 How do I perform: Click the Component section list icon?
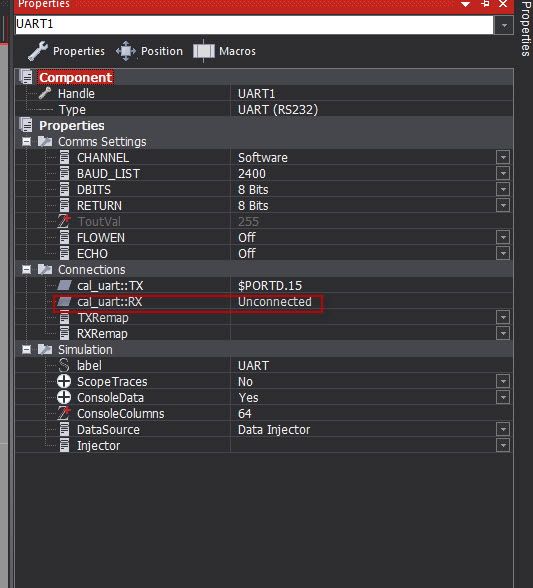(x=26, y=77)
